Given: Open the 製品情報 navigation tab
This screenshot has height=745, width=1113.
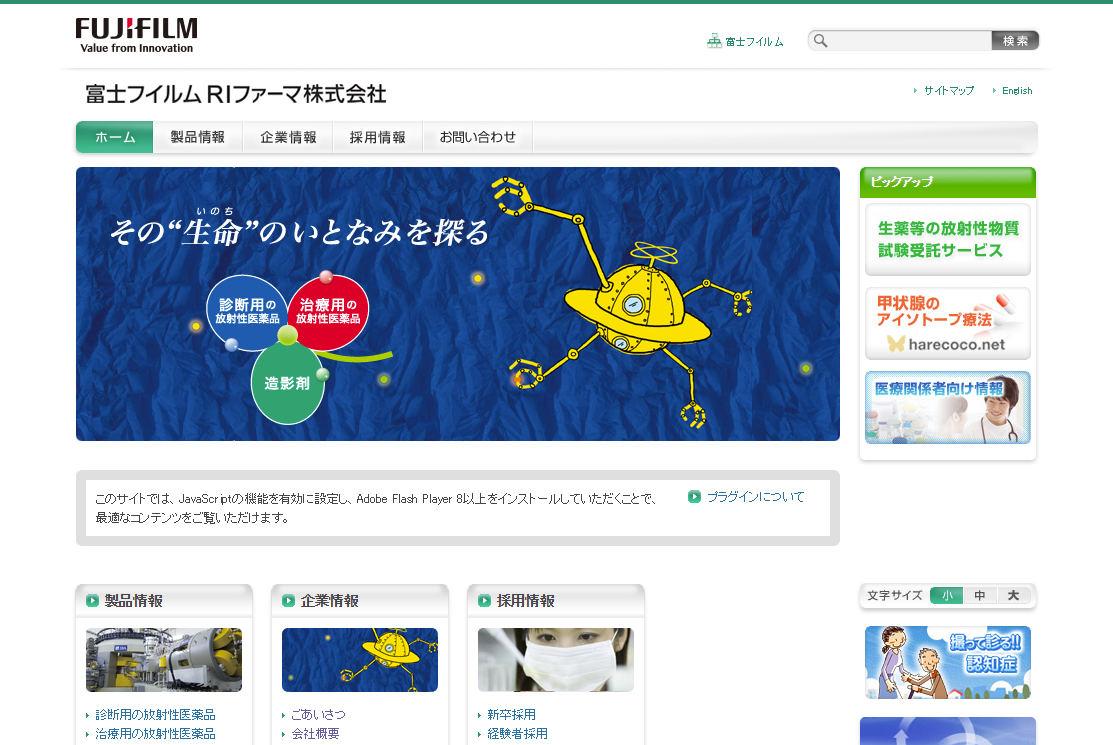Looking at the screenshot, I should point(197,137).
